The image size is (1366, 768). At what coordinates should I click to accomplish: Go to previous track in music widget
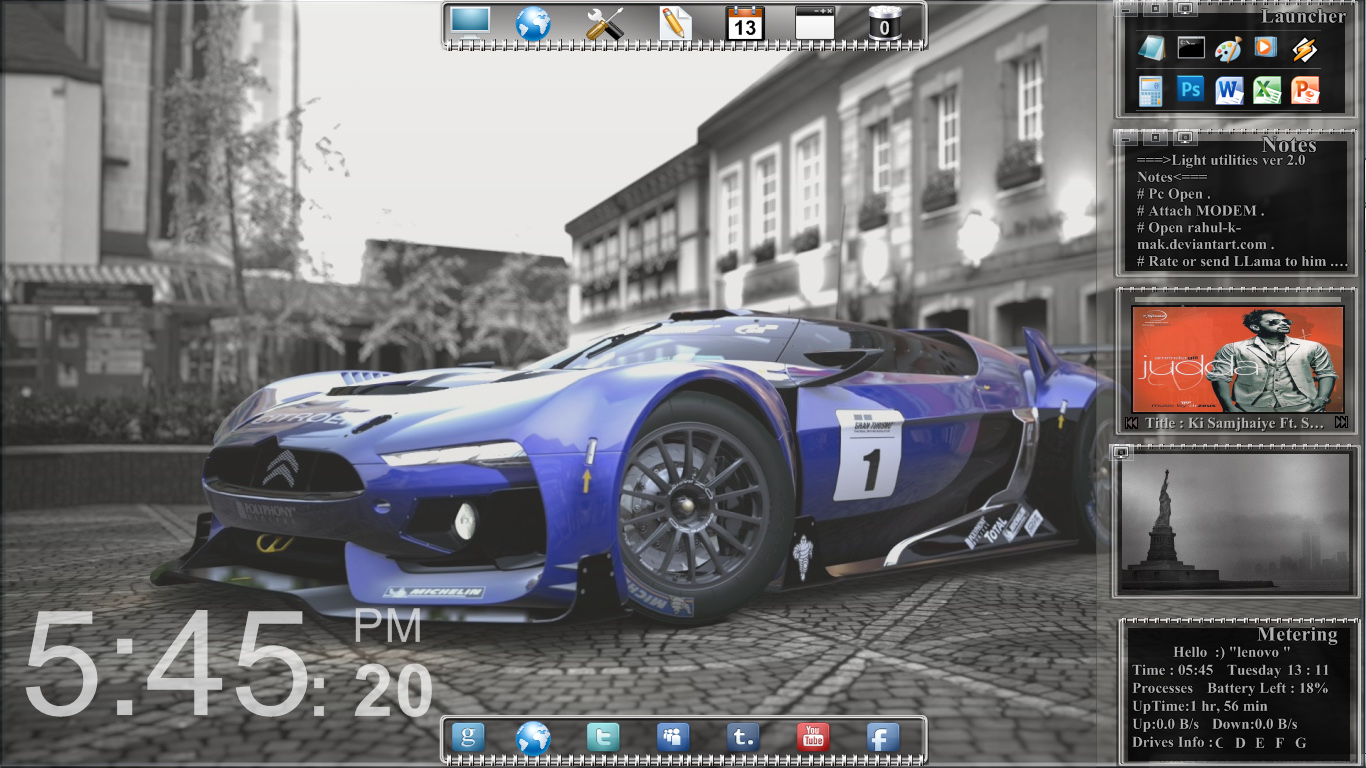1131,423
